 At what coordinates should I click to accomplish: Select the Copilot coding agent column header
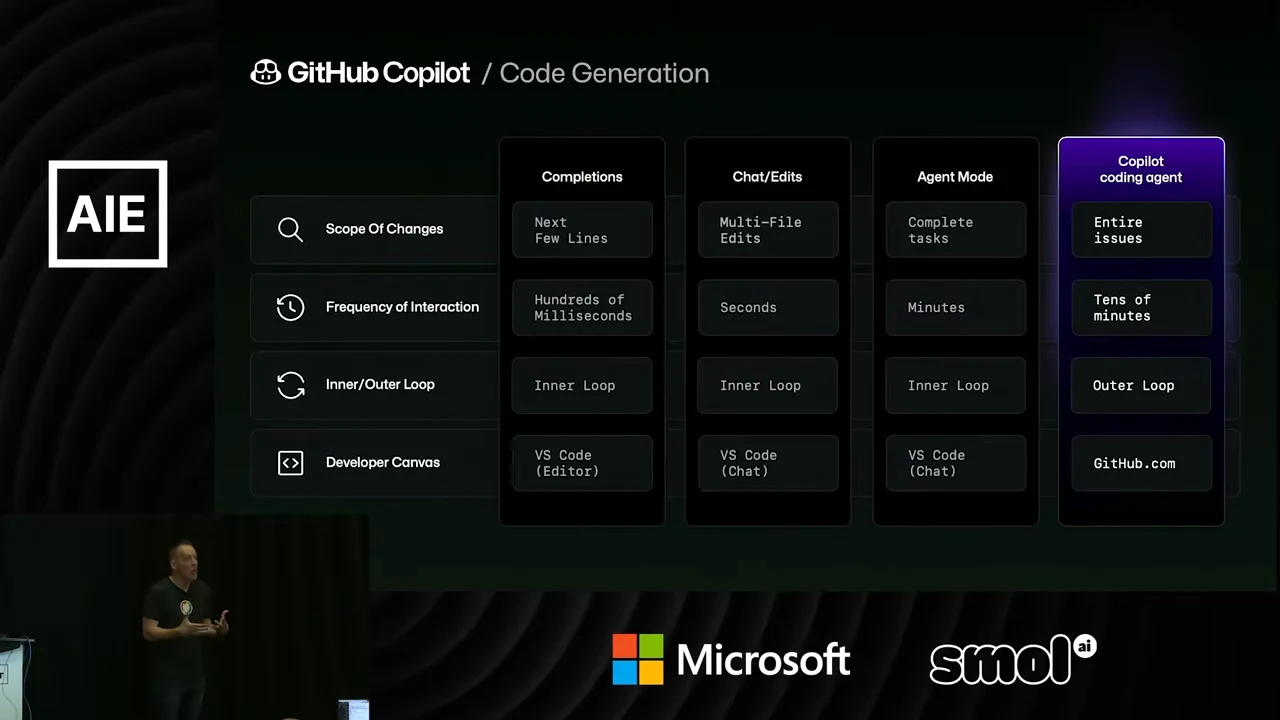[1141, 169]
